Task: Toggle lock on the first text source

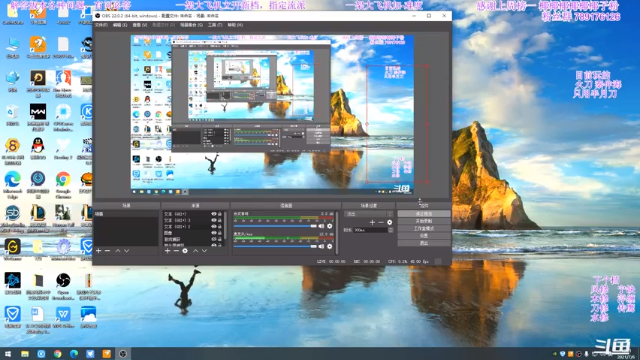Action: 220,214
